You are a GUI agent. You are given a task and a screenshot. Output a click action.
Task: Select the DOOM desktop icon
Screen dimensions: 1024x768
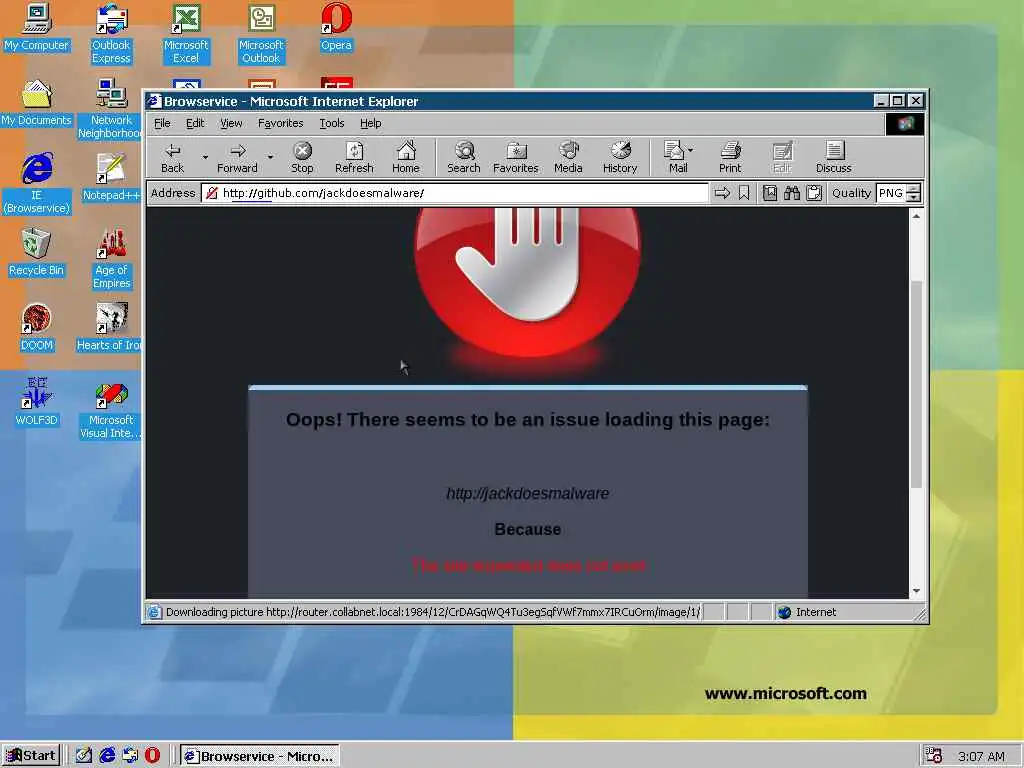(x=37, y=328)
